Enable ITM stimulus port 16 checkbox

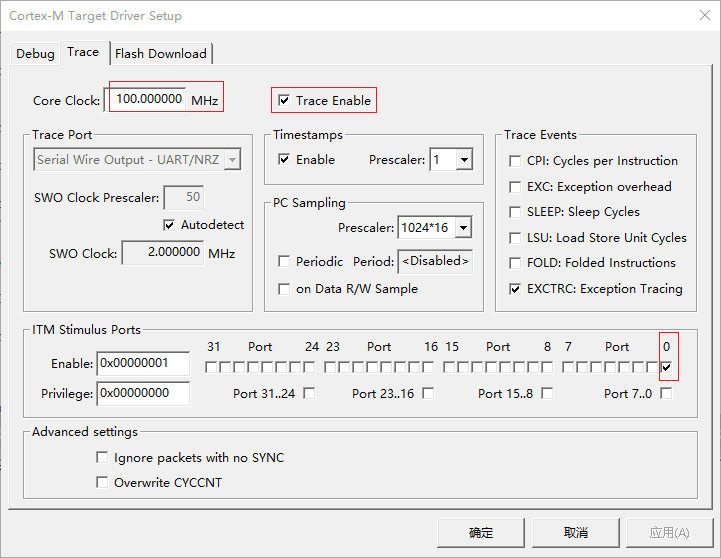[428, 367]
